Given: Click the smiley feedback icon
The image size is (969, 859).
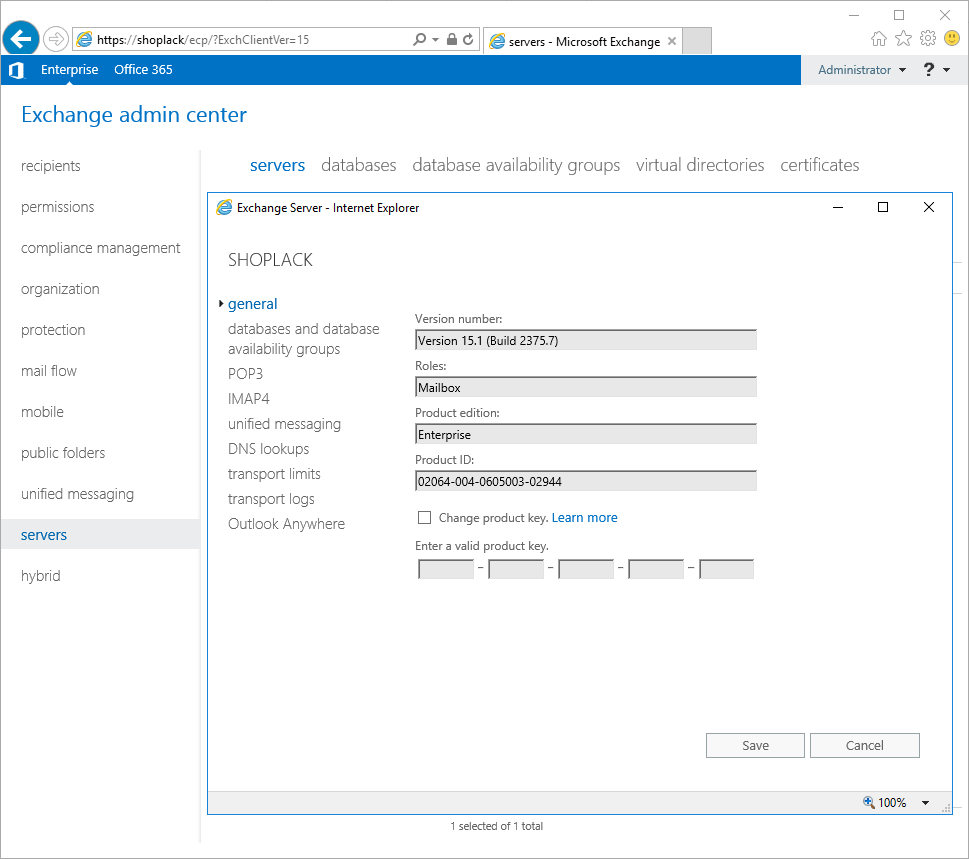Looking at the screenshot, I should 952,38.
